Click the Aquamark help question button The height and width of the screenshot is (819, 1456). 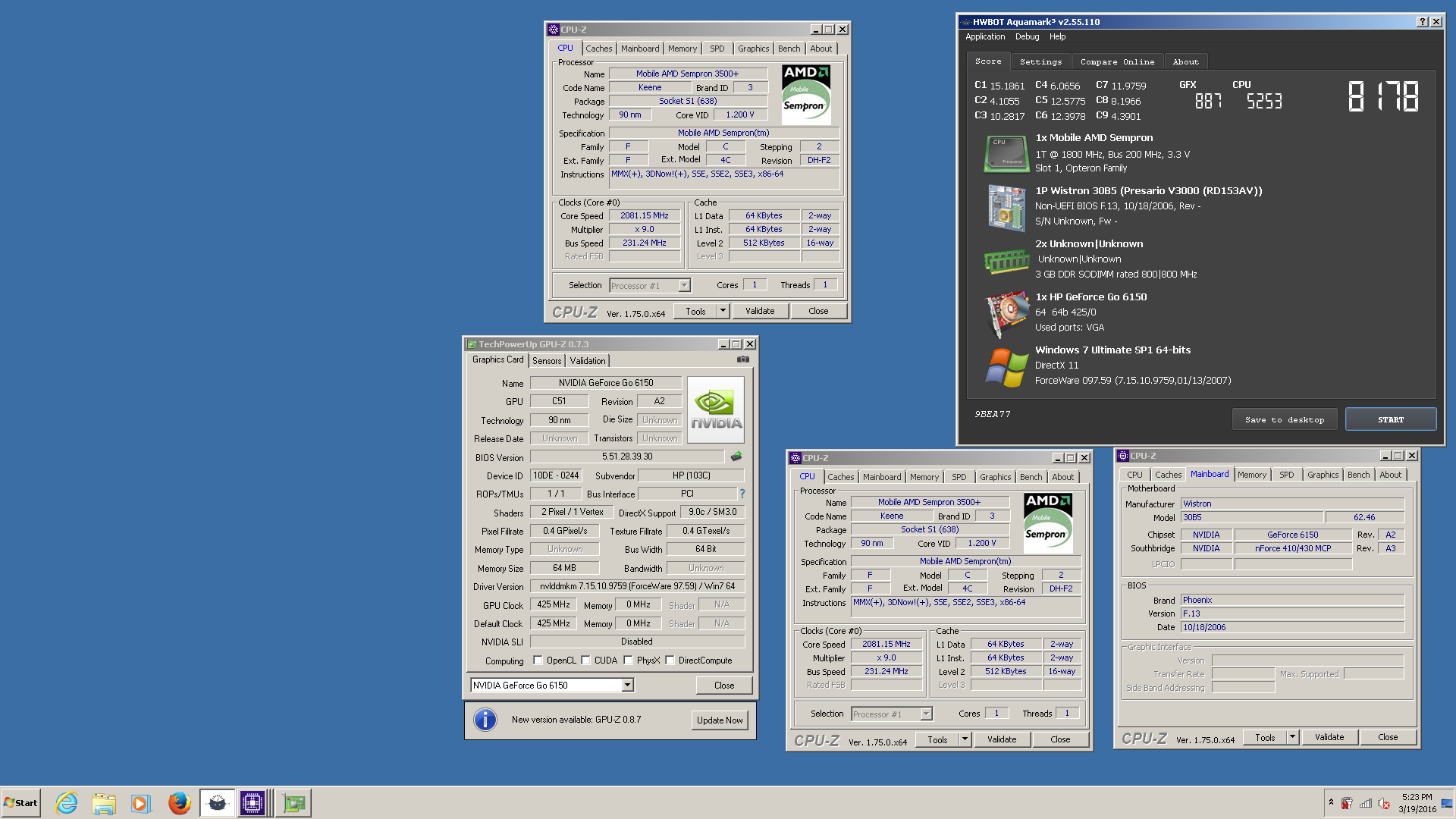point(1423,22)
